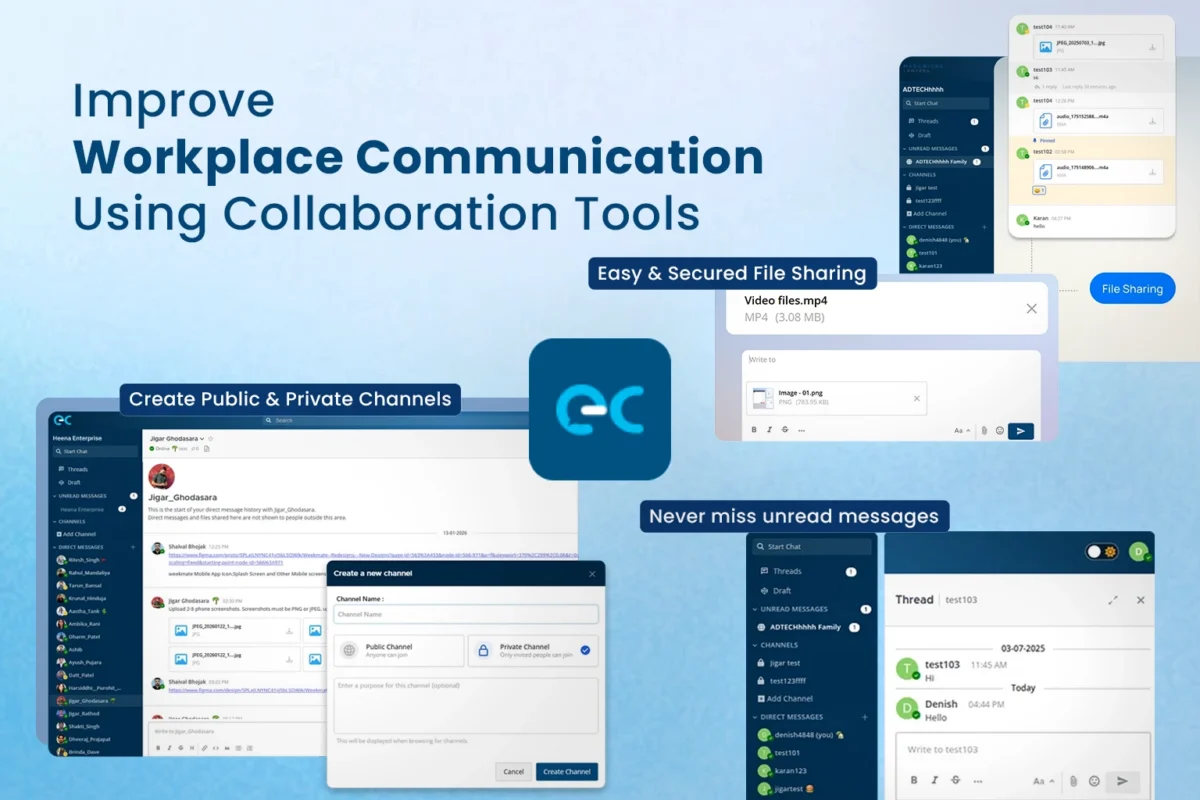This screenshot has height=800, width=1200.
Task: Click the Create Channel button
Action: [x=567, y=771]
